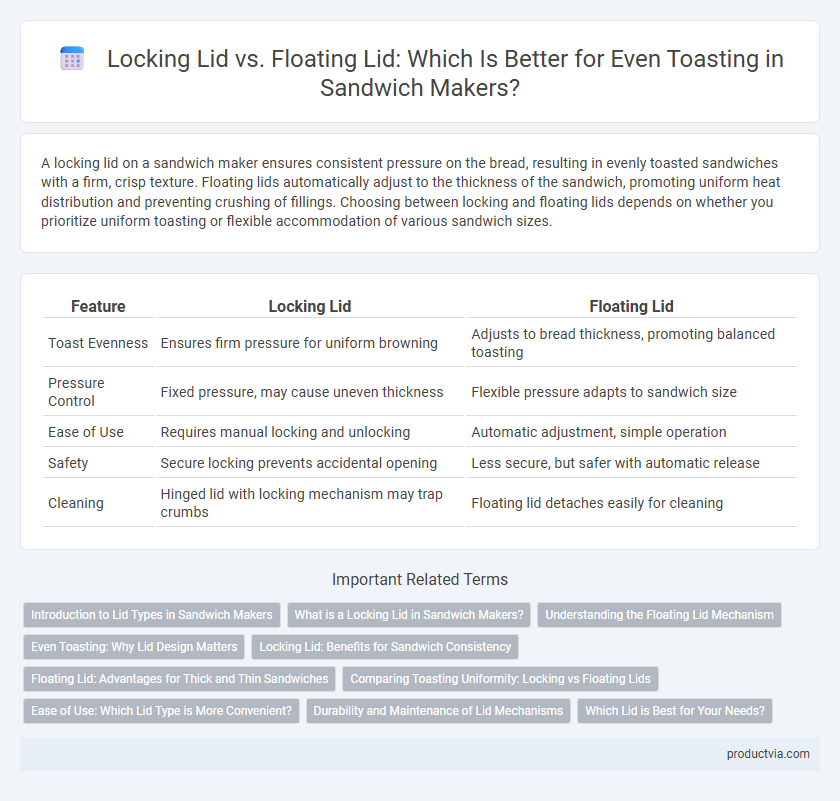Viewport: 840px width, 801px height.
Task: Click the Toast Evenness row label
Action: coord(98,343)
